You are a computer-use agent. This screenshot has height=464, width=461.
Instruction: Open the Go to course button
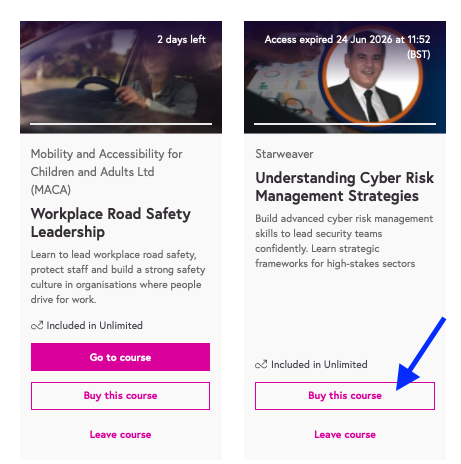(120, 357)
